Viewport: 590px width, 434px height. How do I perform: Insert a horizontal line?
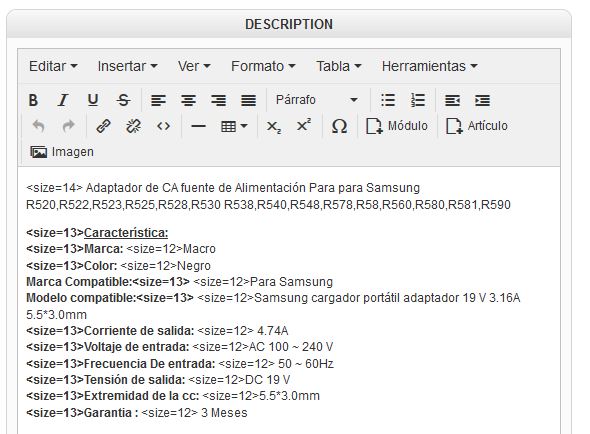pyautogui.click(x=198, y=126)
